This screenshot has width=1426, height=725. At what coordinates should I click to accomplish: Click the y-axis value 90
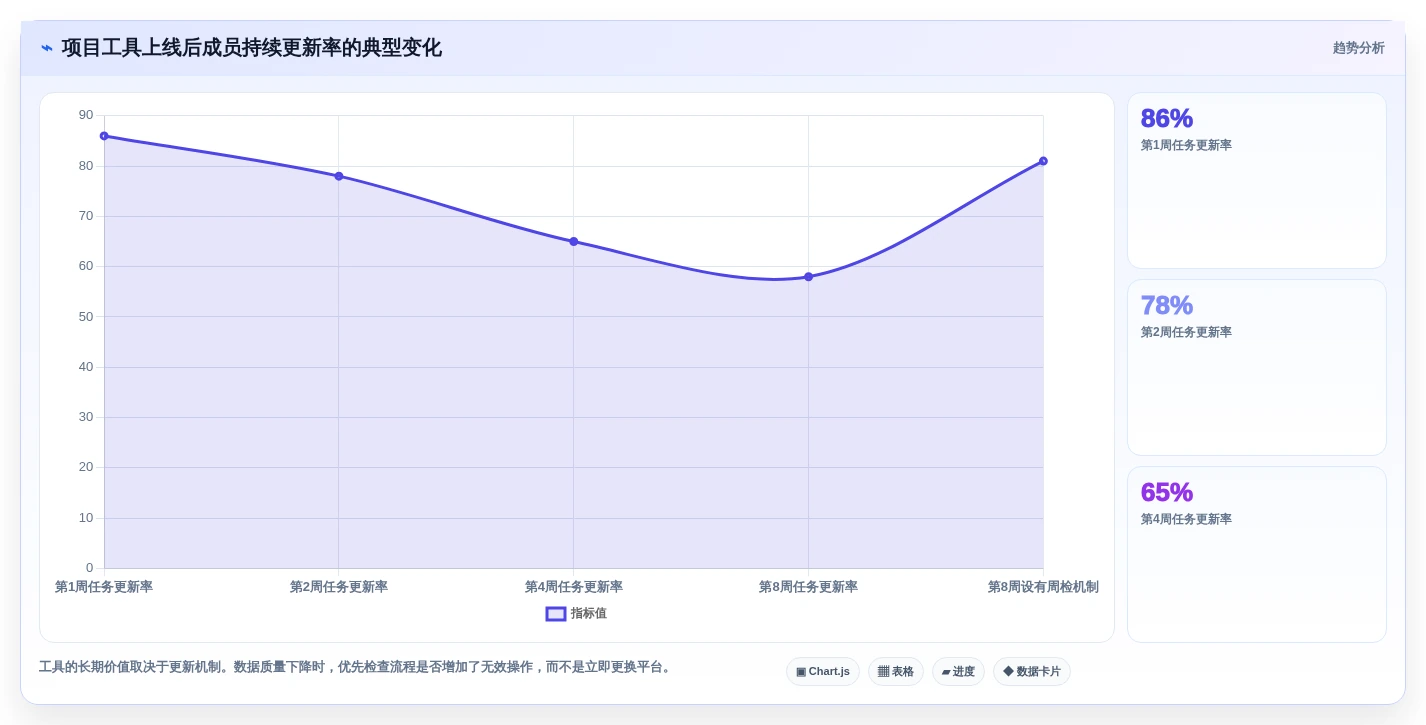tap(86, 115)
